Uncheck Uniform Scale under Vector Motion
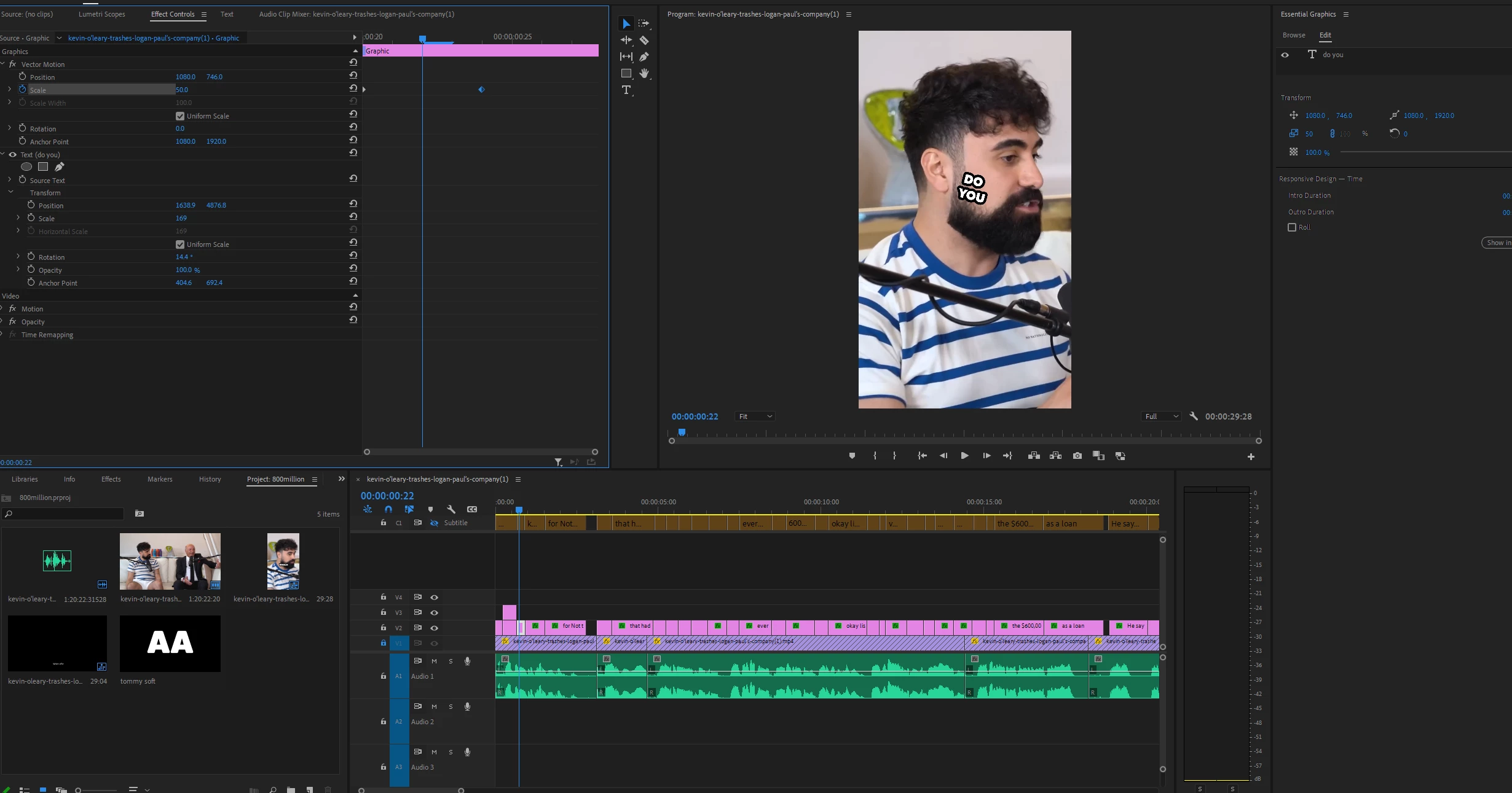Screen dimensions: 1512x793 180,116
